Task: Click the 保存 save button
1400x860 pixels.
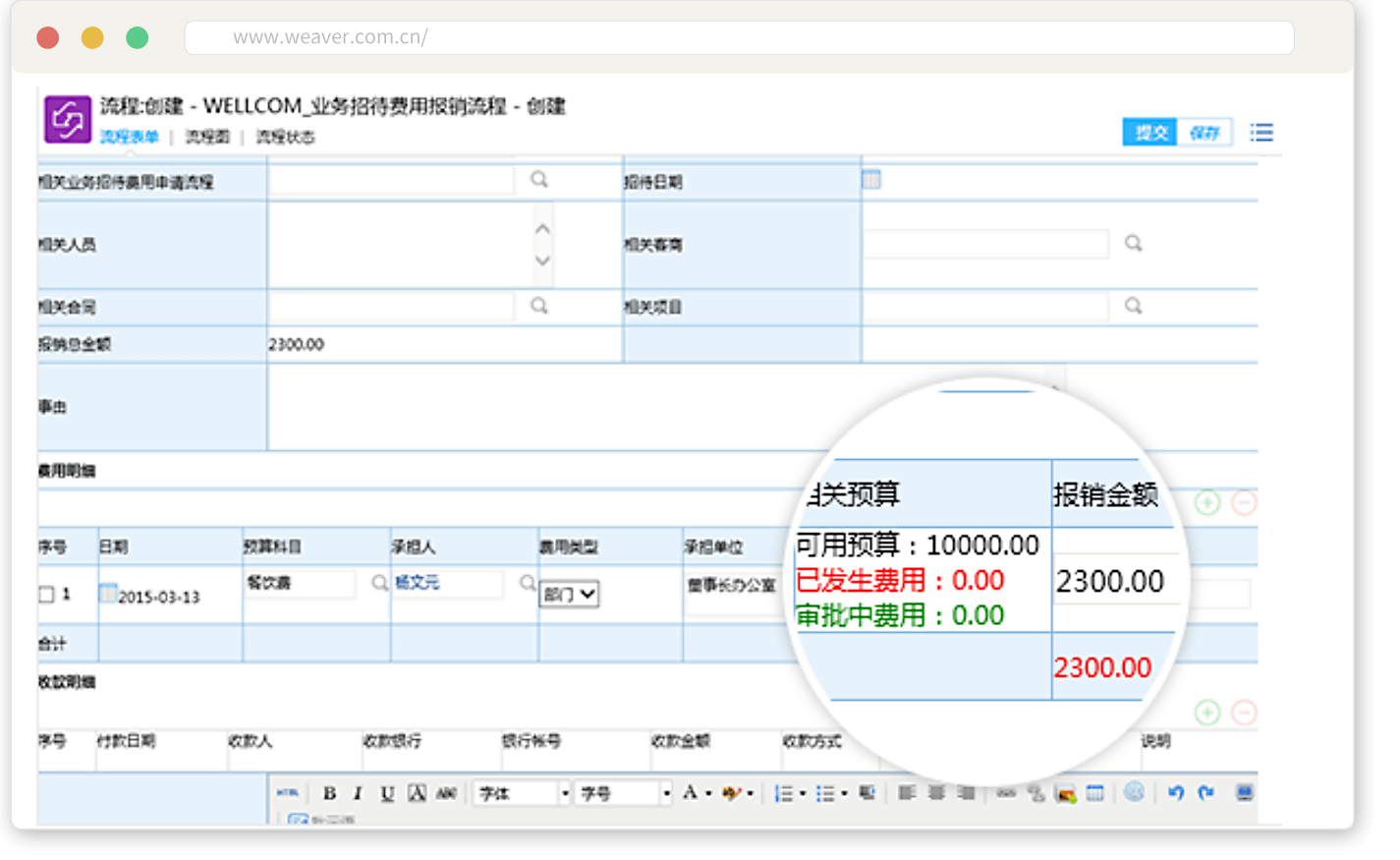Action: (x=1204, y=133)
